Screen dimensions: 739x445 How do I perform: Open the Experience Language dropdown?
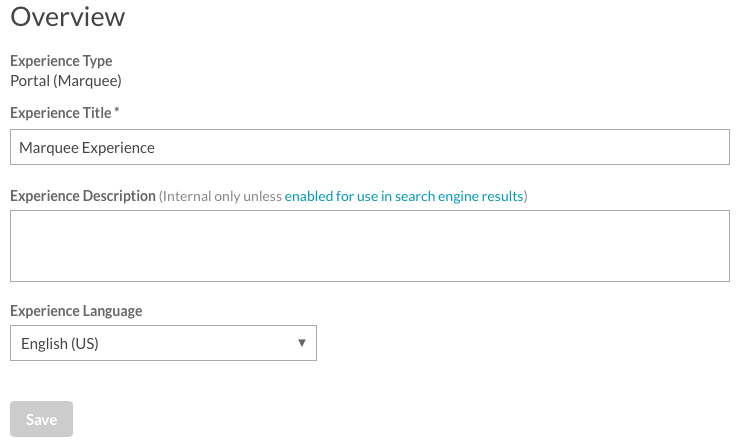click(x=164, y=343)
